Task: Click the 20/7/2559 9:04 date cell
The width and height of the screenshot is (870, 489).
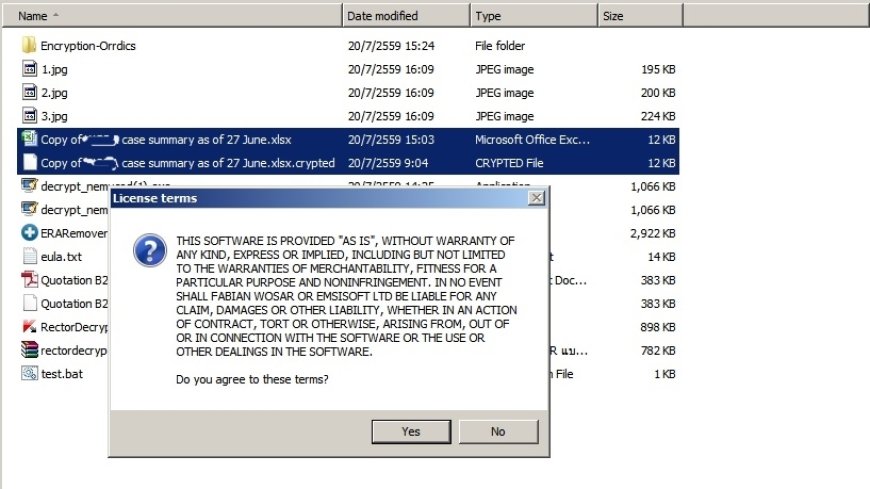Action: point(388,163)
